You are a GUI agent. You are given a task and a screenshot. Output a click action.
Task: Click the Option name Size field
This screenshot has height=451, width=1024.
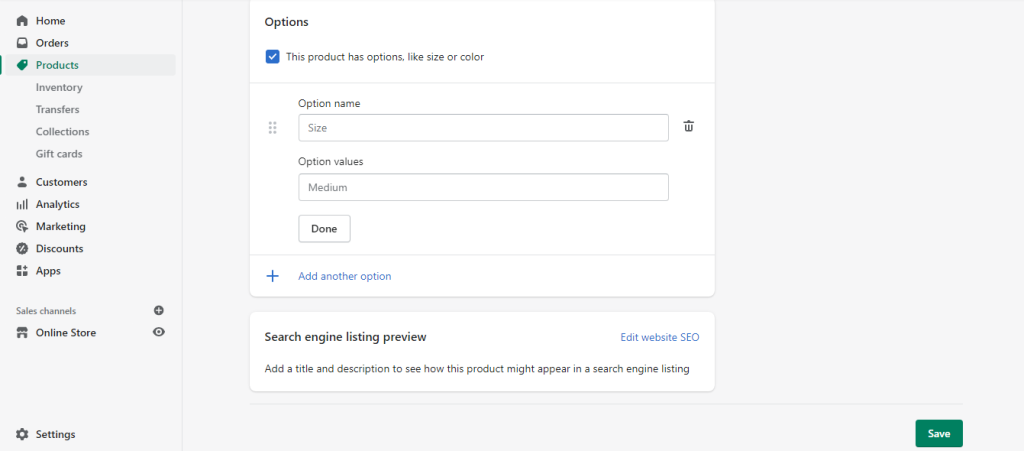point(483,128)
